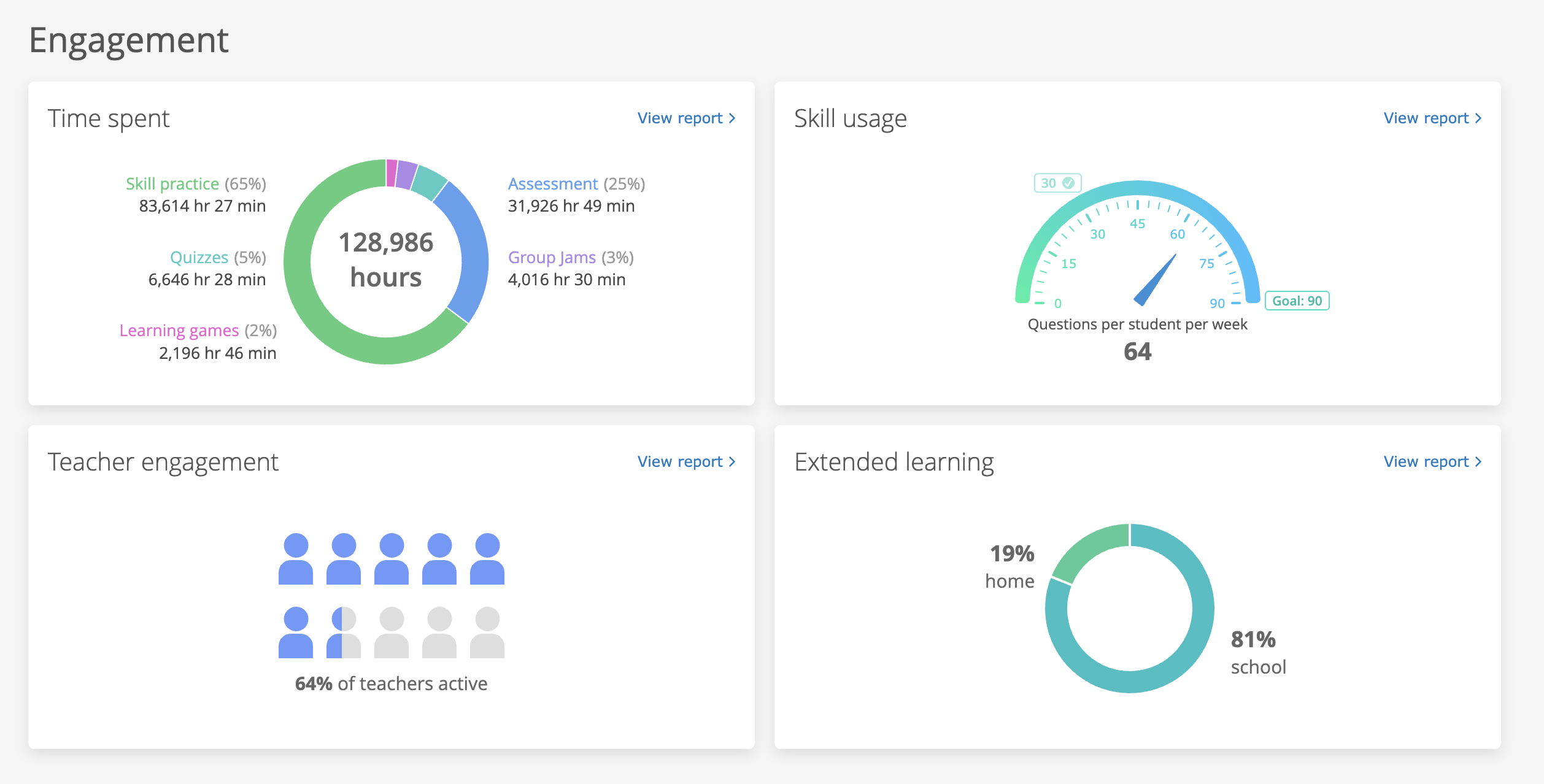Expand the Extended learning View report chevron
The height and width of the screenshot is (784, 1544).
click(1478, 461)
